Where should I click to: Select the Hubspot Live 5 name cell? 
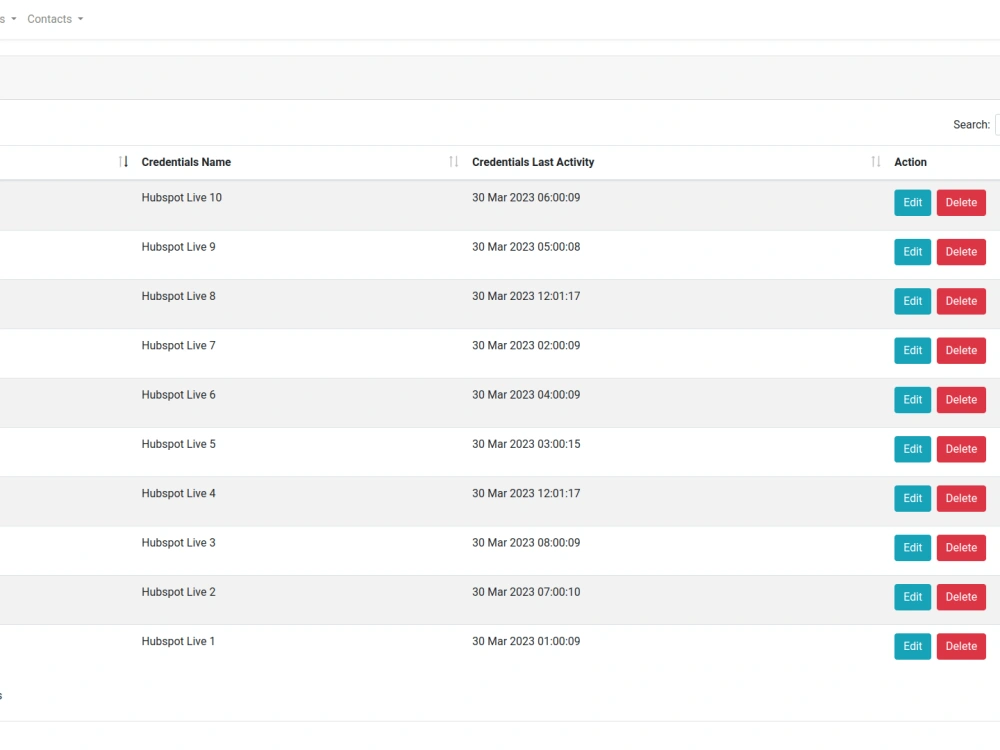179,444
